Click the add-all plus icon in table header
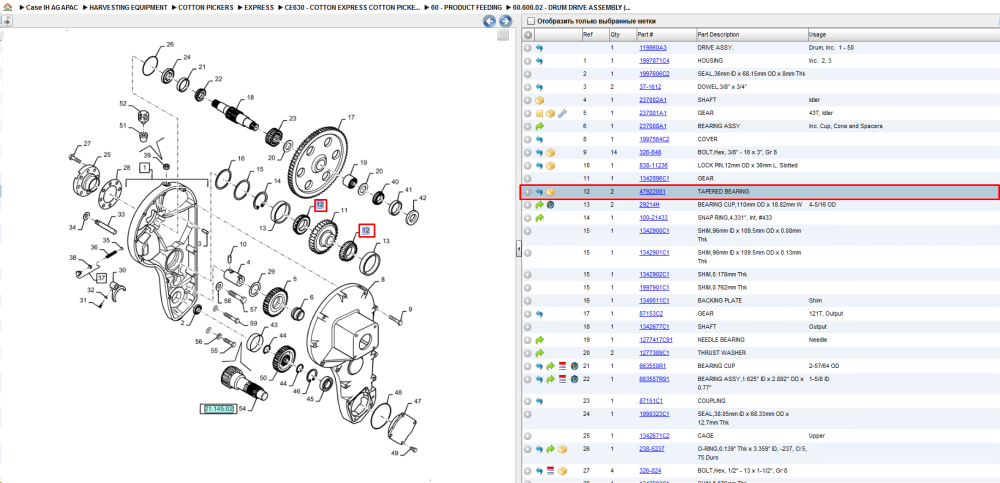The height and width of the screenshot is (483, 1000). pyautogui.click(x=528, y=34)
